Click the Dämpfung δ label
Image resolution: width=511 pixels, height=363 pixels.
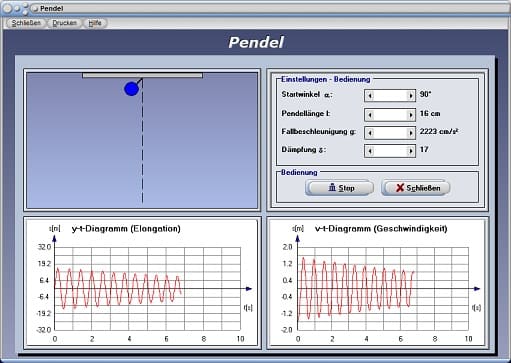[303, 150]
